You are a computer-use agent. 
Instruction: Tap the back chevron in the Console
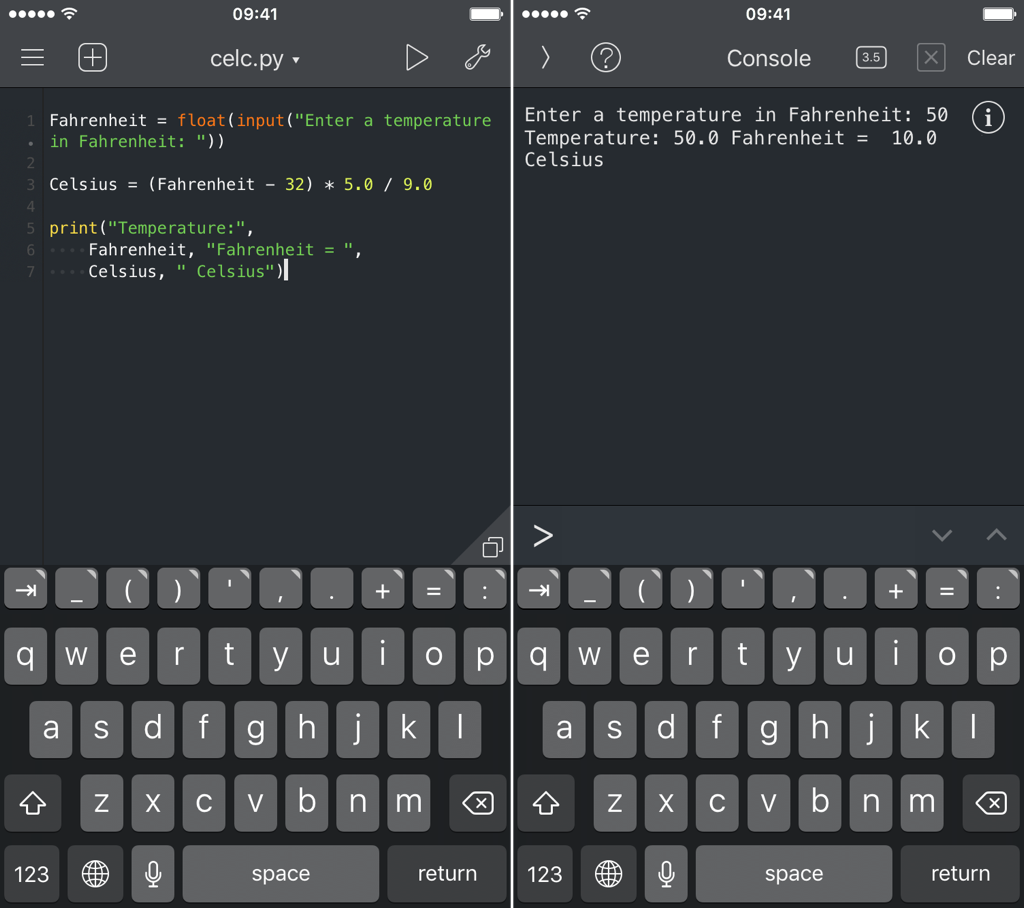click(x=545, y=57)
